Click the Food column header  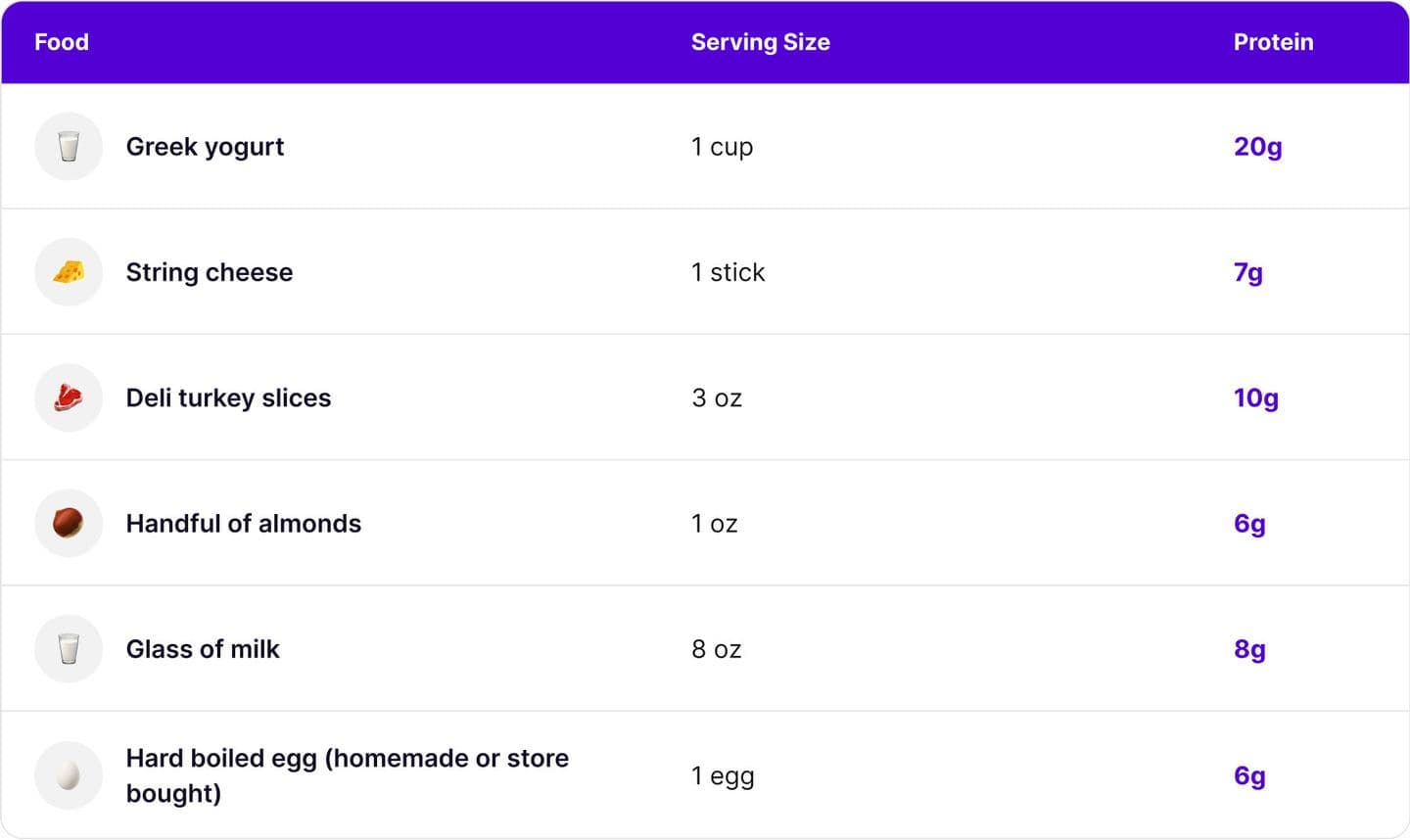62,42
